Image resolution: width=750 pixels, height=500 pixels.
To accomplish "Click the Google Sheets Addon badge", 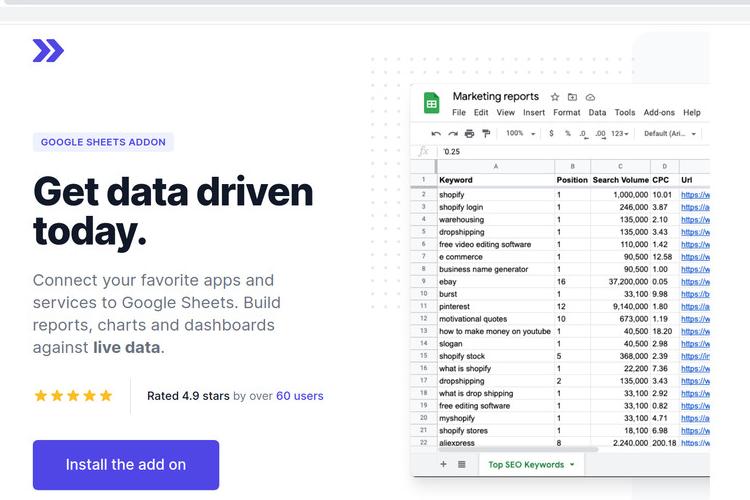I will (103, 142).
